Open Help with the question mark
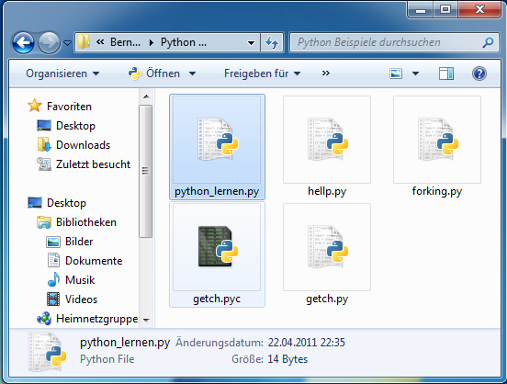This screenshot has height=384, width=507. click(479, 73)
